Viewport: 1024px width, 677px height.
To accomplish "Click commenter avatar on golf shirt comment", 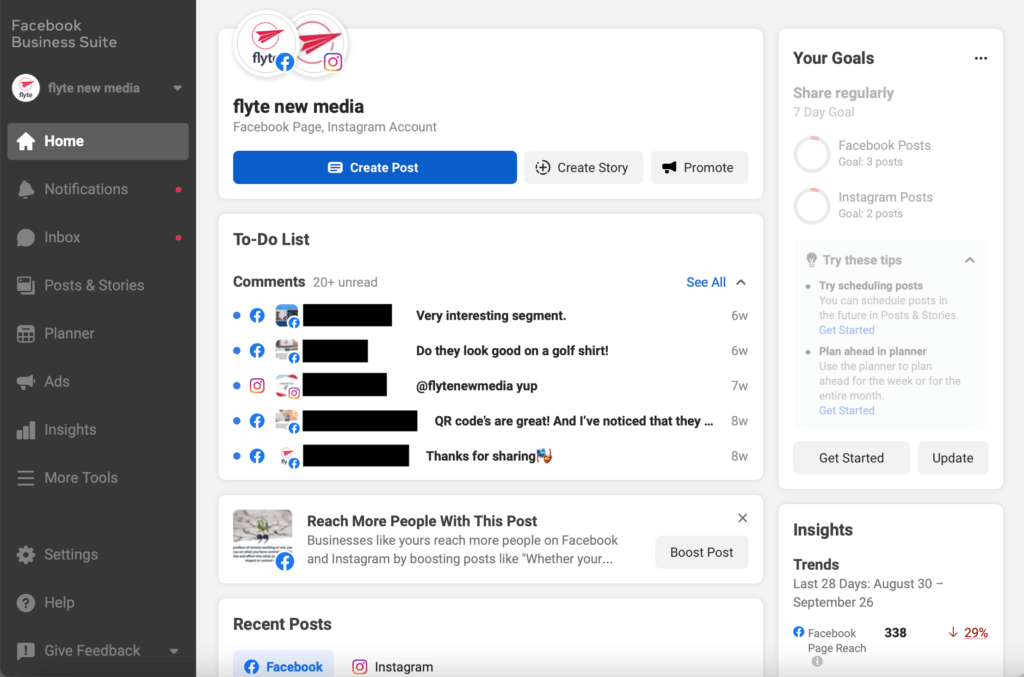I will (x=287, y=351).
